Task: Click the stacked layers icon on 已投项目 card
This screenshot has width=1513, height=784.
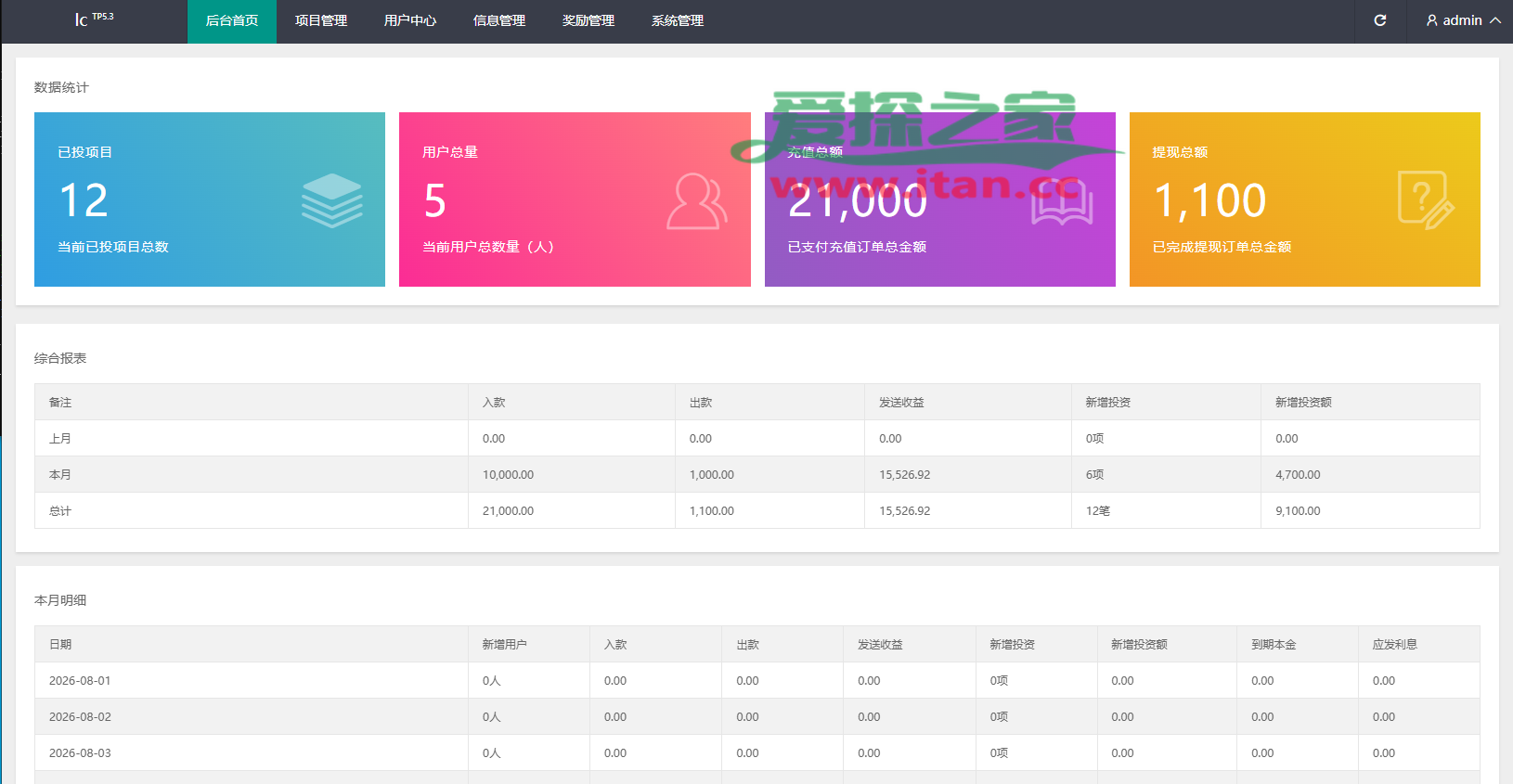Action: pyautogui.click(x=331, y=200)
